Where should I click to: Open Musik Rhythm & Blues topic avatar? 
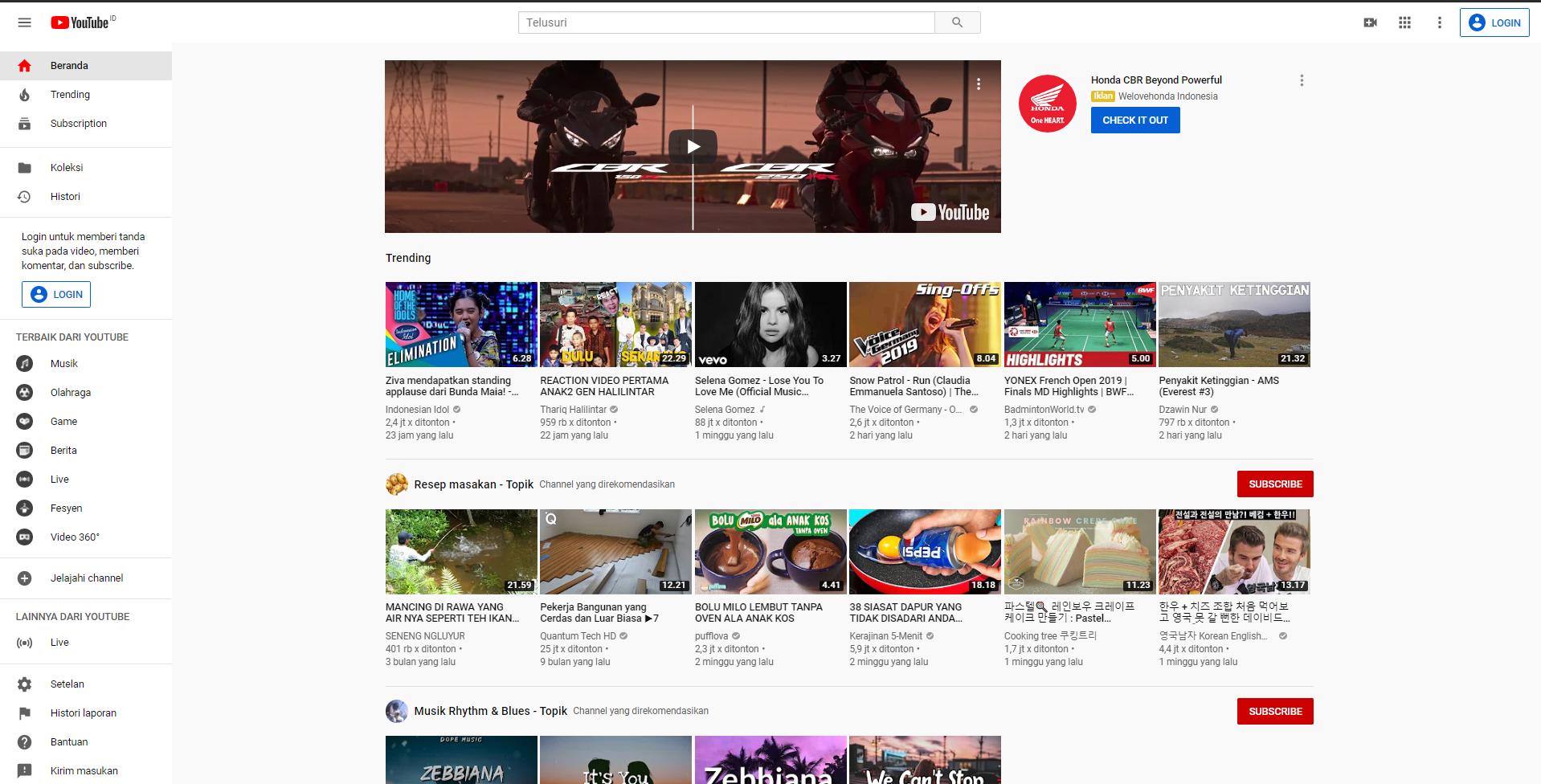click(x=397, y=711)
